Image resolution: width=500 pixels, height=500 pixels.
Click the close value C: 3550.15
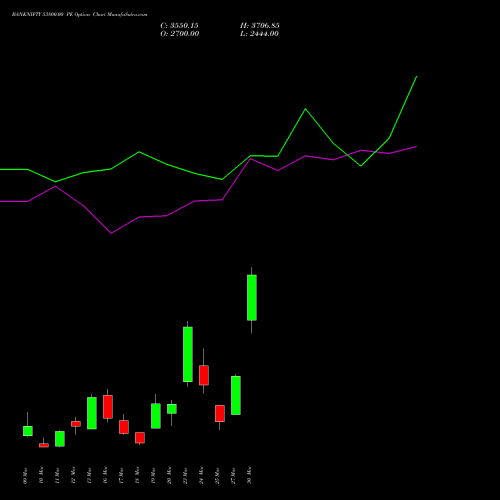point(179,26)
